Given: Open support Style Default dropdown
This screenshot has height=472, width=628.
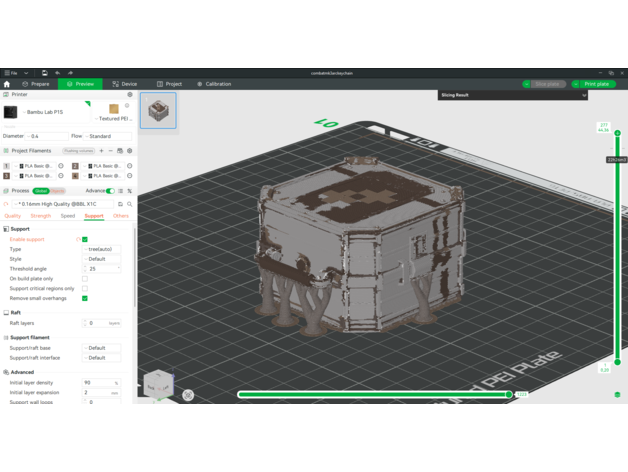Looking at the screenshot, I should point(101,259).
